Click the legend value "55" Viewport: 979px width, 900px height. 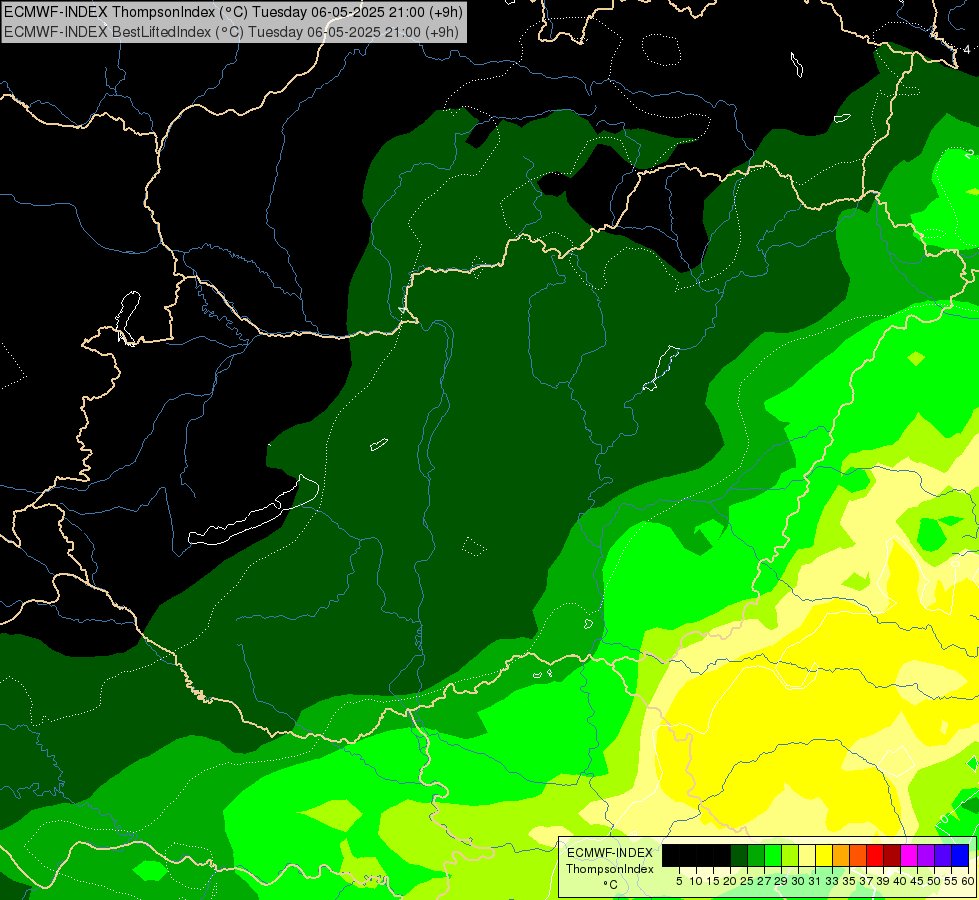[x=952, y=881]
